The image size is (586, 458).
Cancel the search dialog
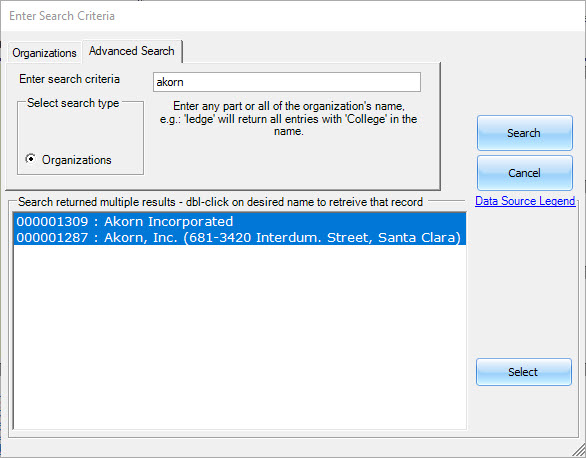(x=524, y=173)
